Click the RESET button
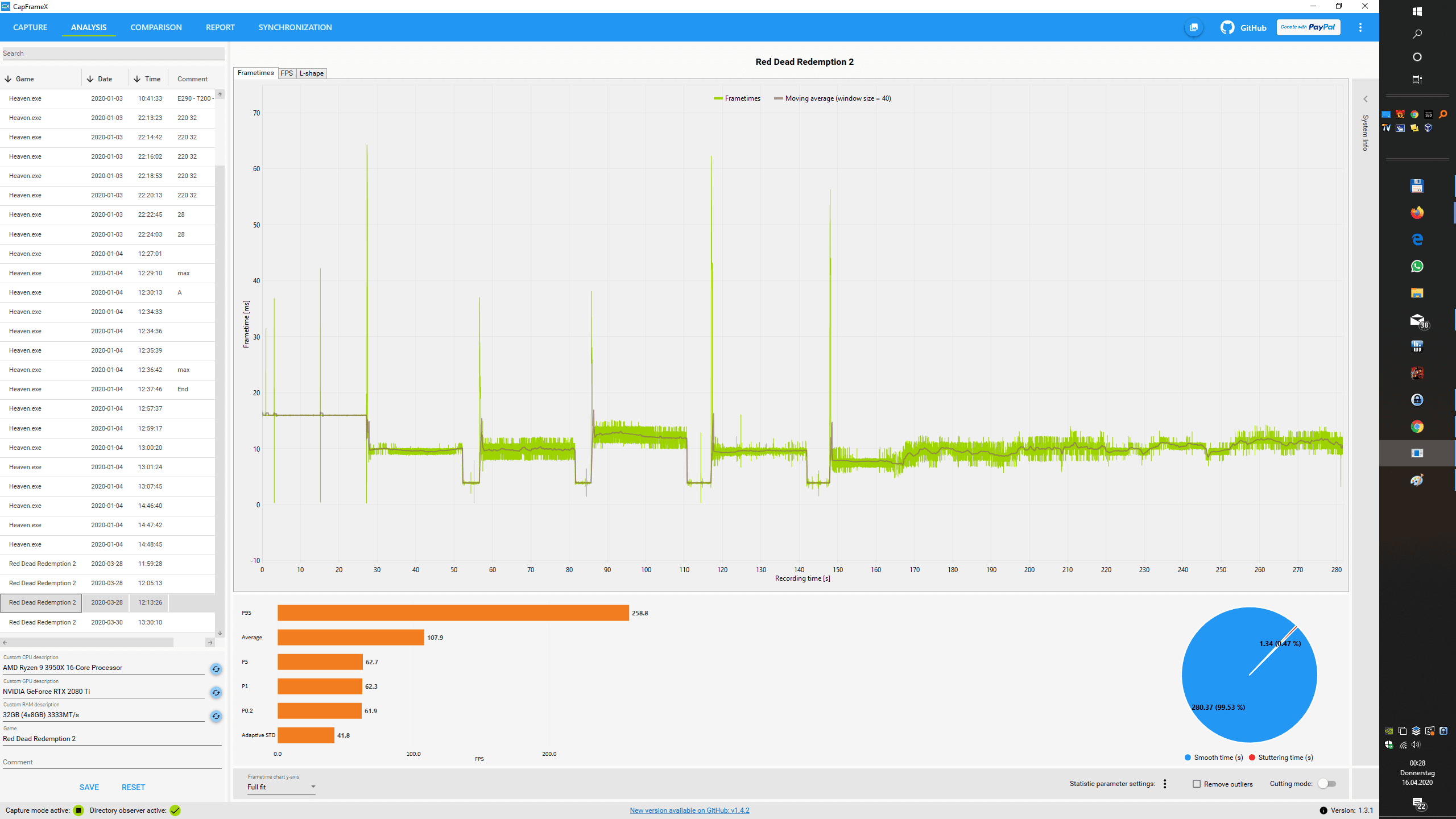 pos(133,787)
